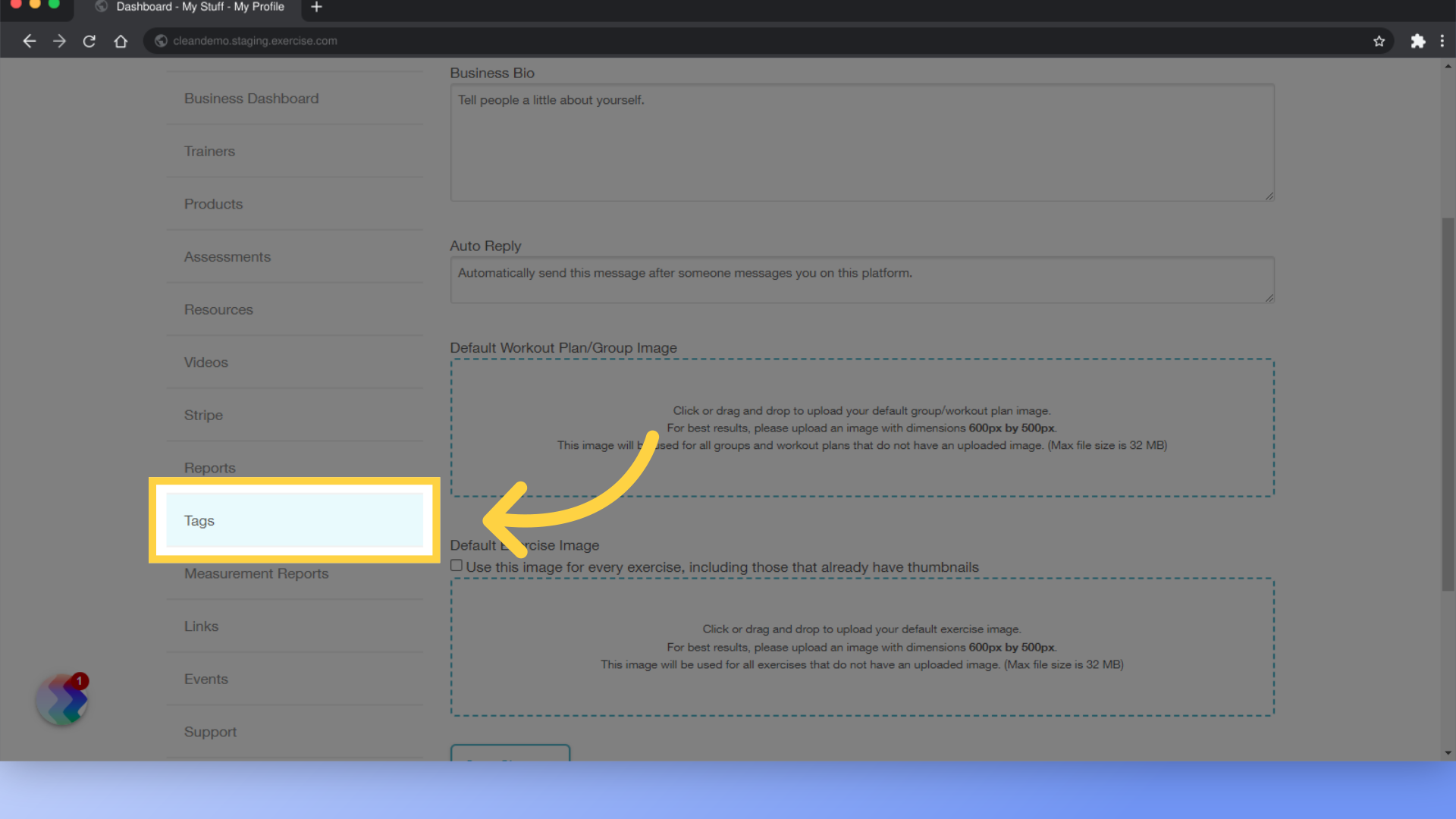
Task: Select Tags in the sidebar
Action: pyautogui.click(x=295, y=520)
